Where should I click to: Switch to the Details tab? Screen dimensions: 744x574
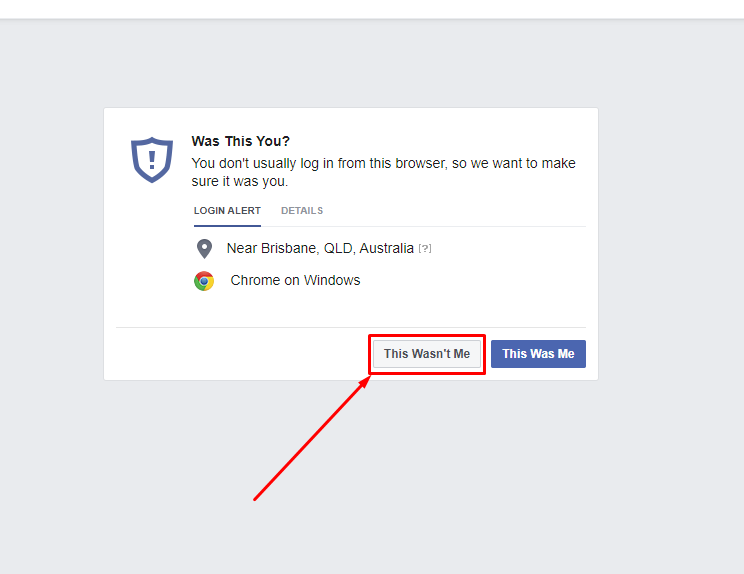coord(302,211)
